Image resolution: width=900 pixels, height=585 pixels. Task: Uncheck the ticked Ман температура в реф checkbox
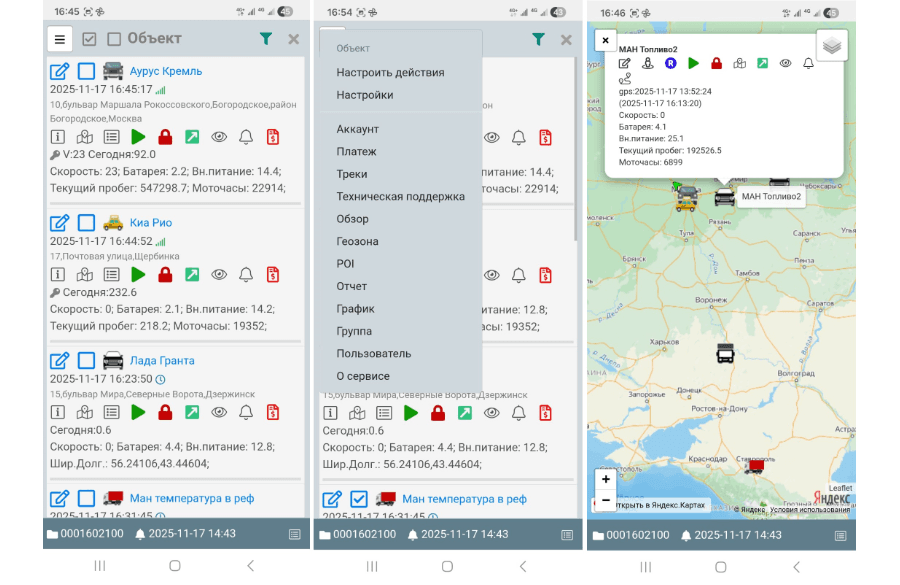click(360, 499)
